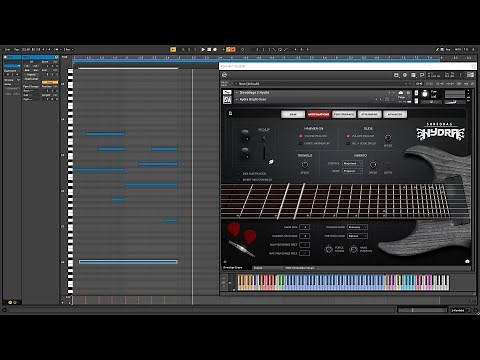Stop playback in the DAW transport

click(209, 49)
